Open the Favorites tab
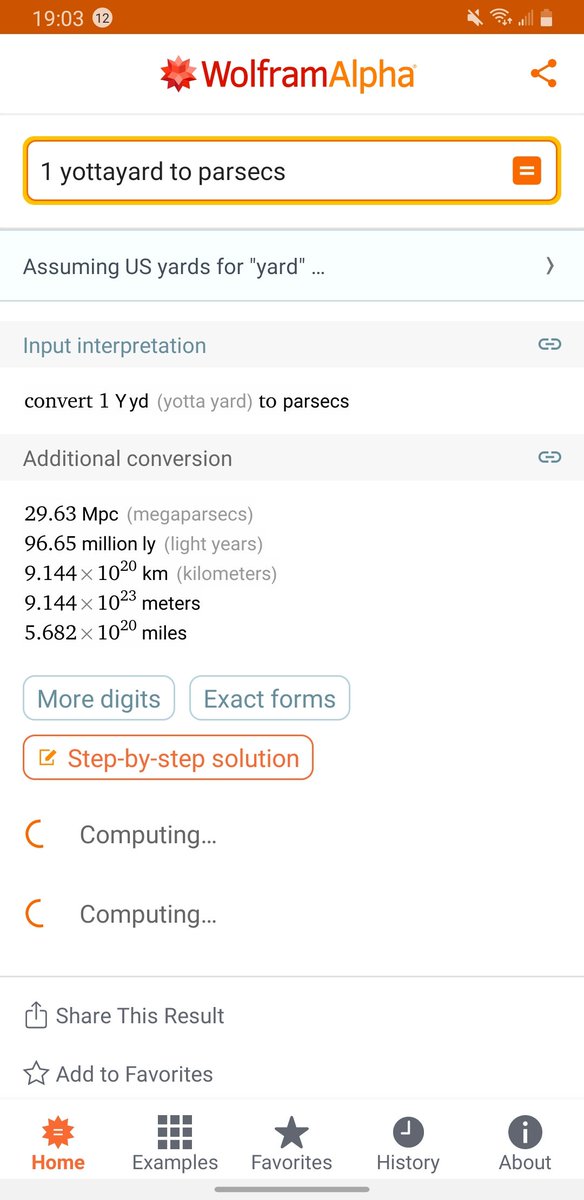Image resolution: width=584 pixels, height=1200 pixels. pos(291,1145)
